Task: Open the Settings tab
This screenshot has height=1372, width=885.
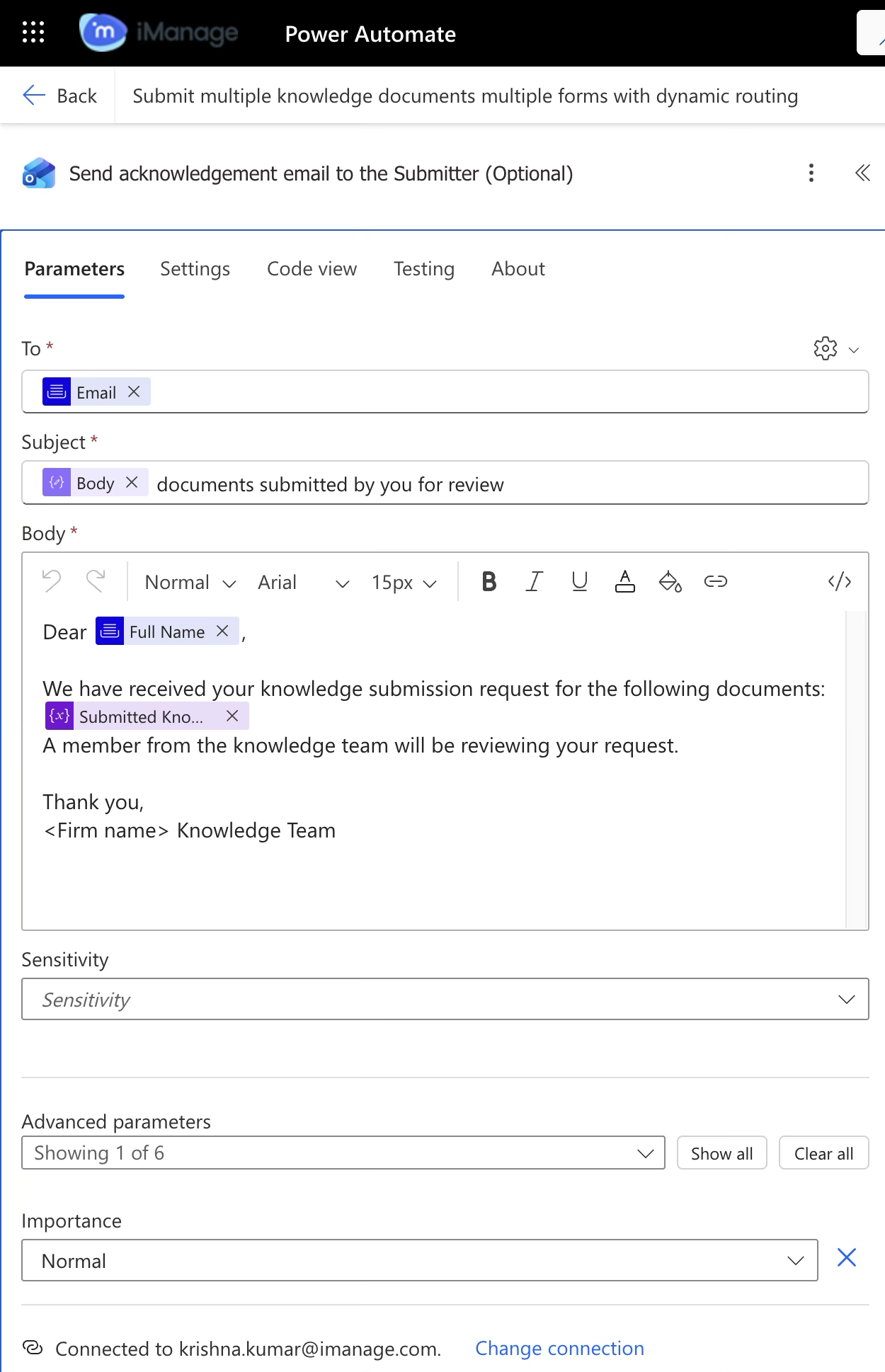Action: (195, 269)
